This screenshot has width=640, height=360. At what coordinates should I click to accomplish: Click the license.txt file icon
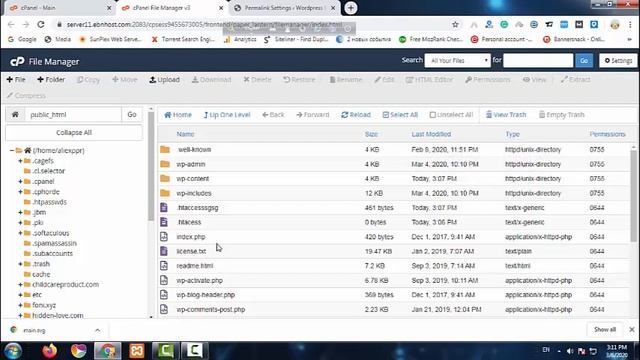point(164,251)
